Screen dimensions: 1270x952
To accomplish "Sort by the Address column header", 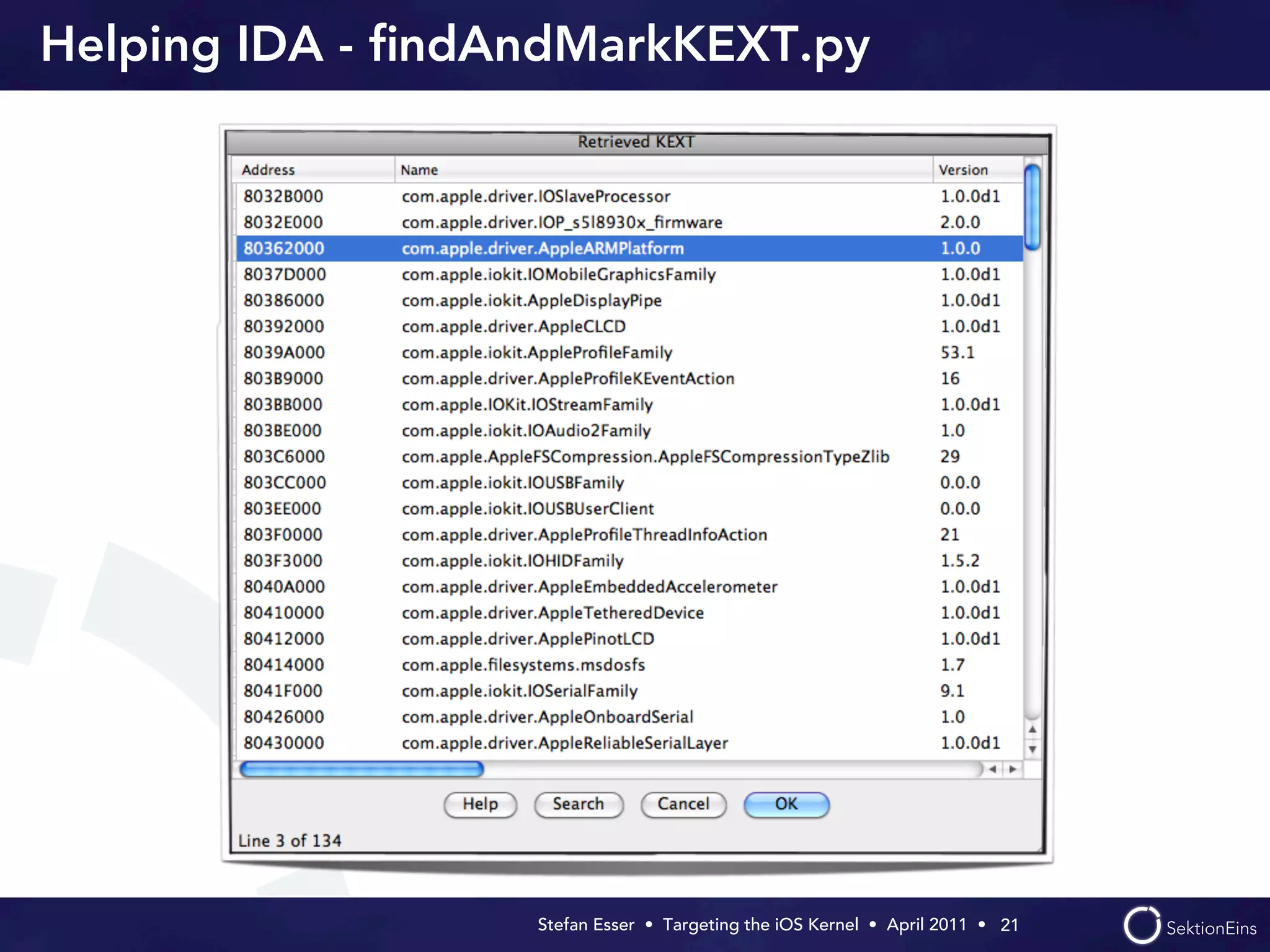I will point(313,170).
